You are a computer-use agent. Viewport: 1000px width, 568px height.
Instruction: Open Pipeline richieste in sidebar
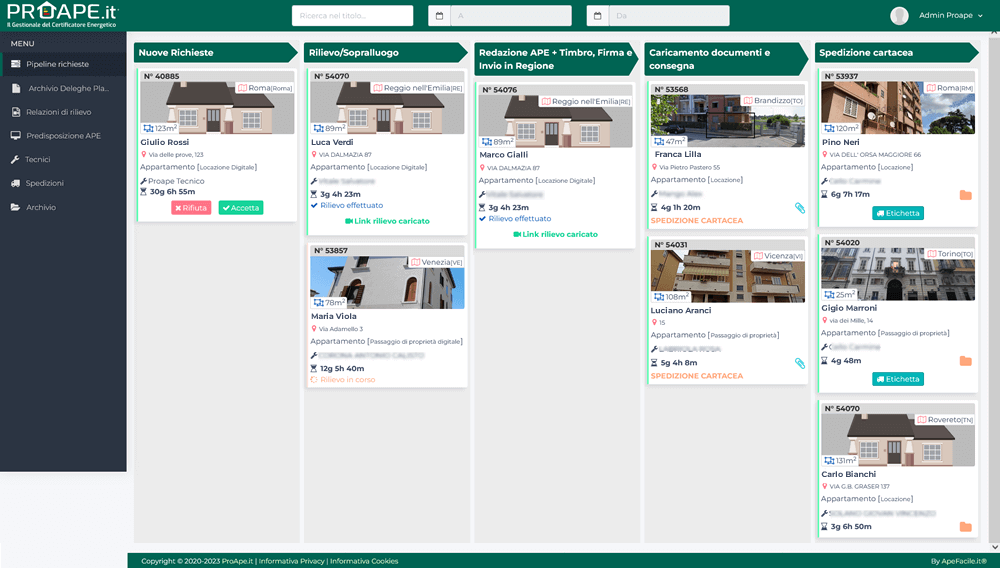point(57,64)
